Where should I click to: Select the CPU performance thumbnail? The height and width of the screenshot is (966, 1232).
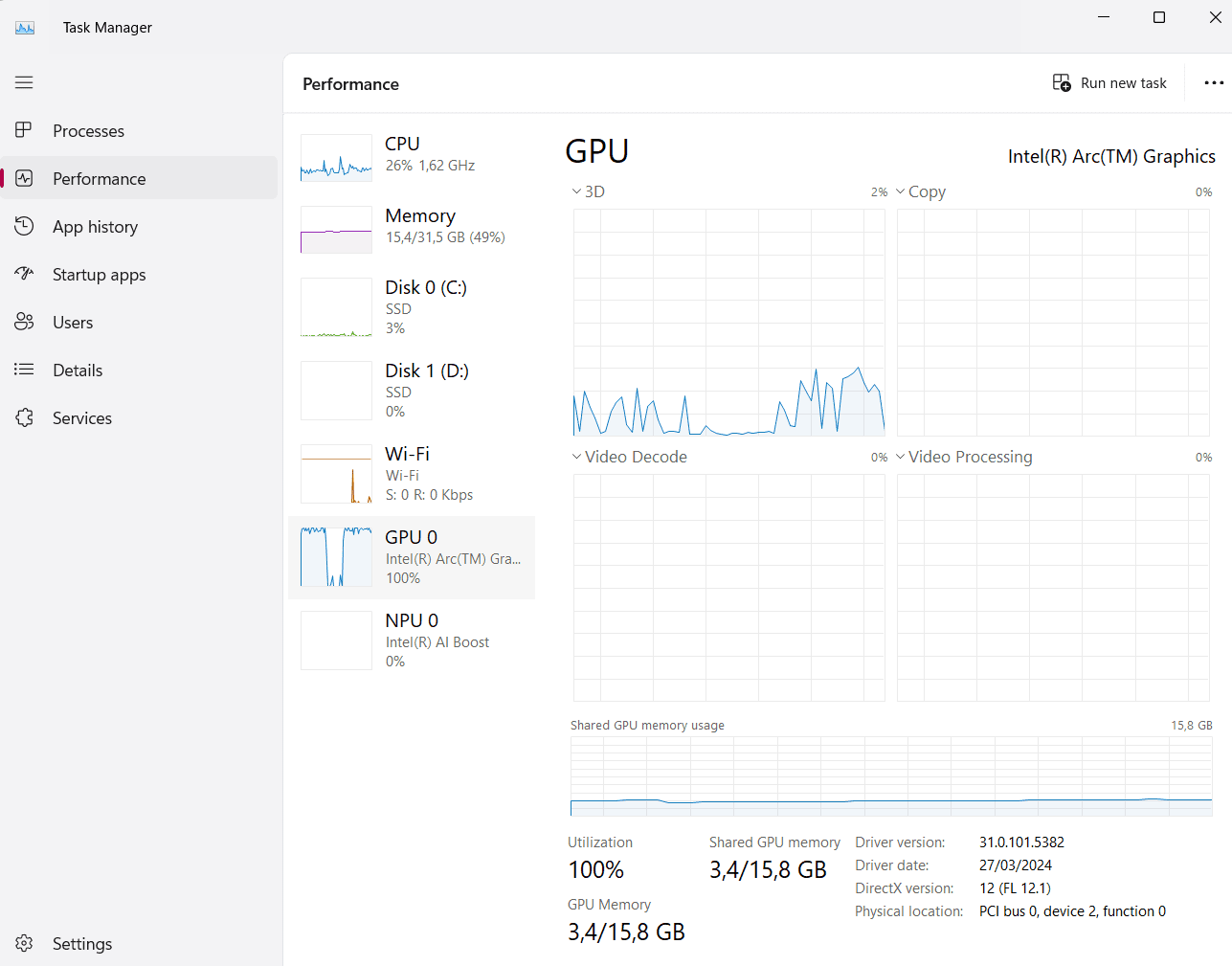tap(336, 158)
